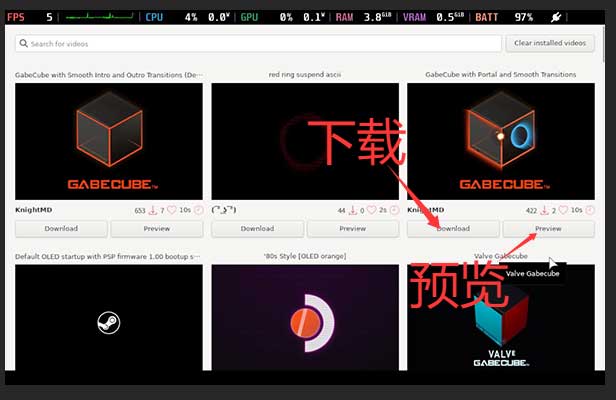Download GabeCube with Smooth Intro and Outro video
This screenshot has height=400, width=616.
(61, 229)
